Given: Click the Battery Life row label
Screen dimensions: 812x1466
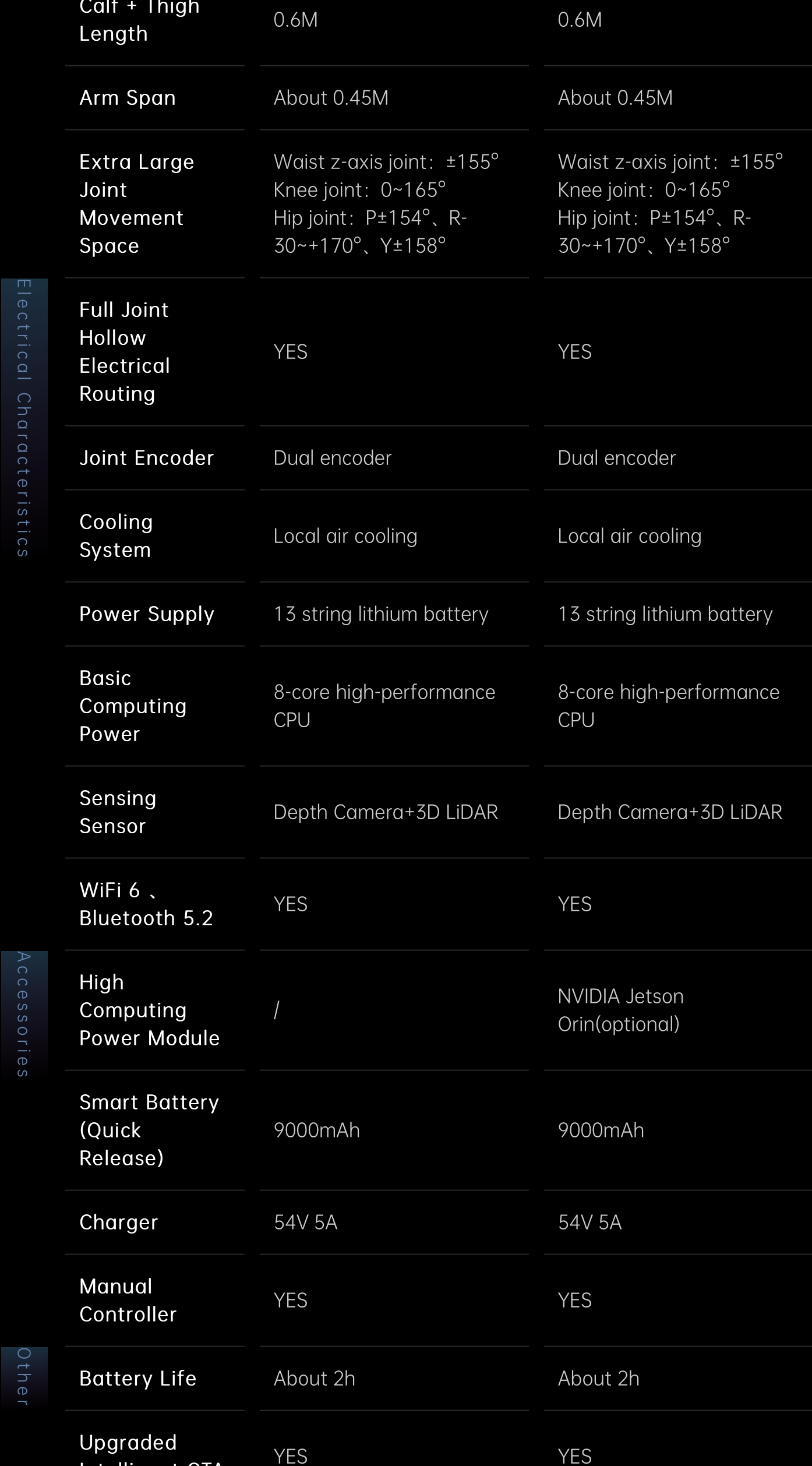Looking at the screenshot, I should click(x=138, y=1378).
